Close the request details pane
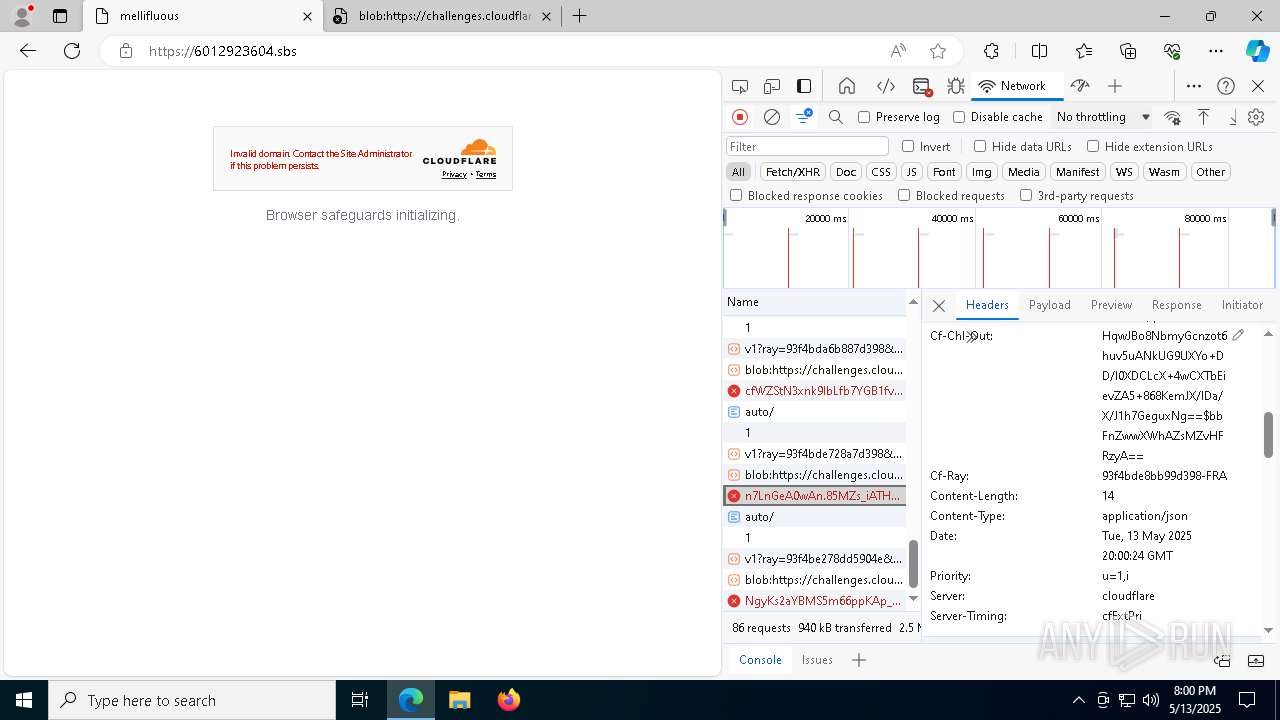 [938, 306]
